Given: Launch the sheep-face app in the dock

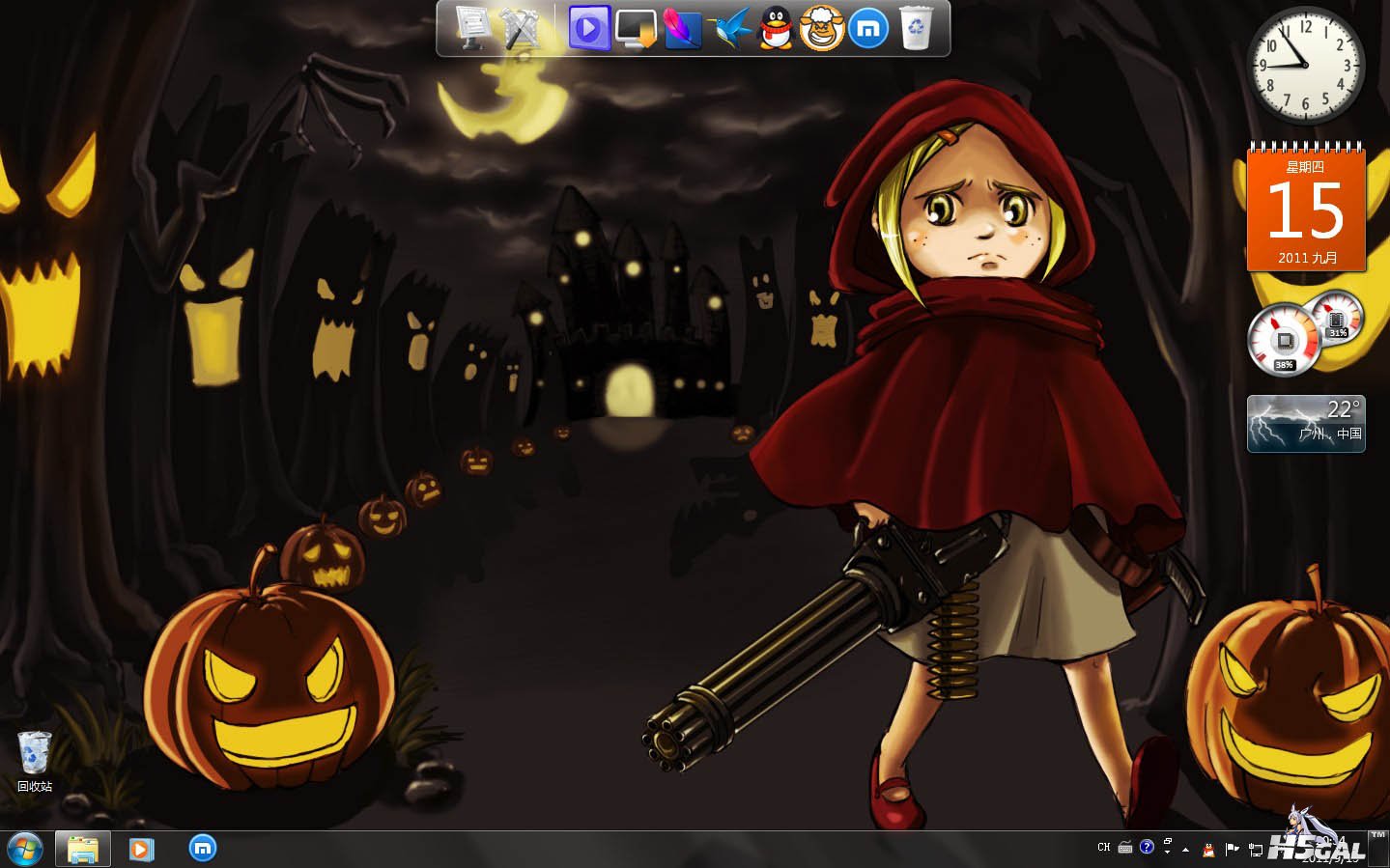Looking at the screenshot, I should [x=822, y=28].
